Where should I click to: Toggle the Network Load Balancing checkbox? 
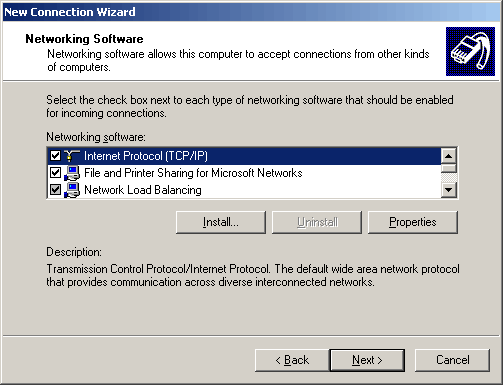pyautogui.click(x=55, y=190)
